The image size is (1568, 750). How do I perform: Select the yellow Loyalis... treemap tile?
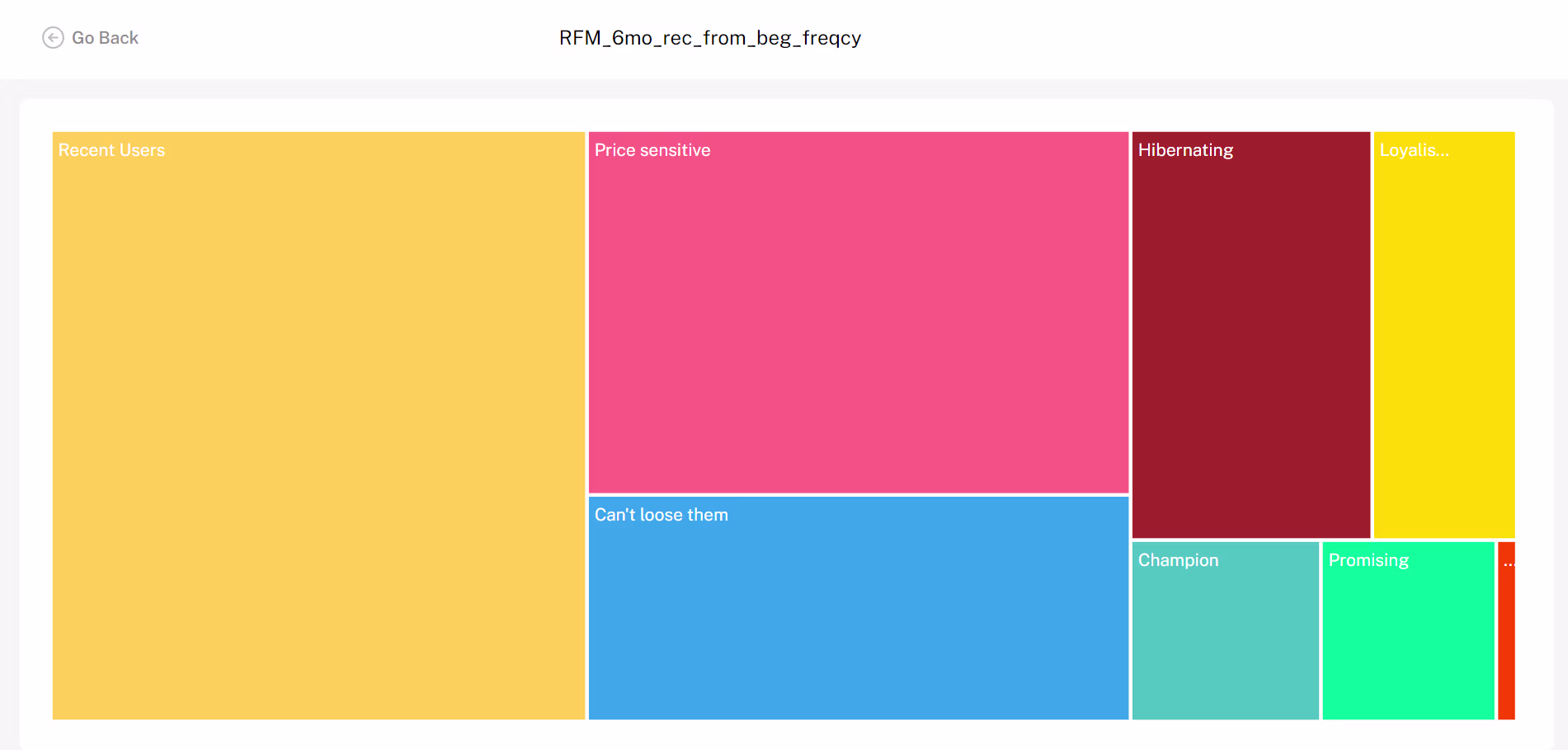[x=1443, y=347]
